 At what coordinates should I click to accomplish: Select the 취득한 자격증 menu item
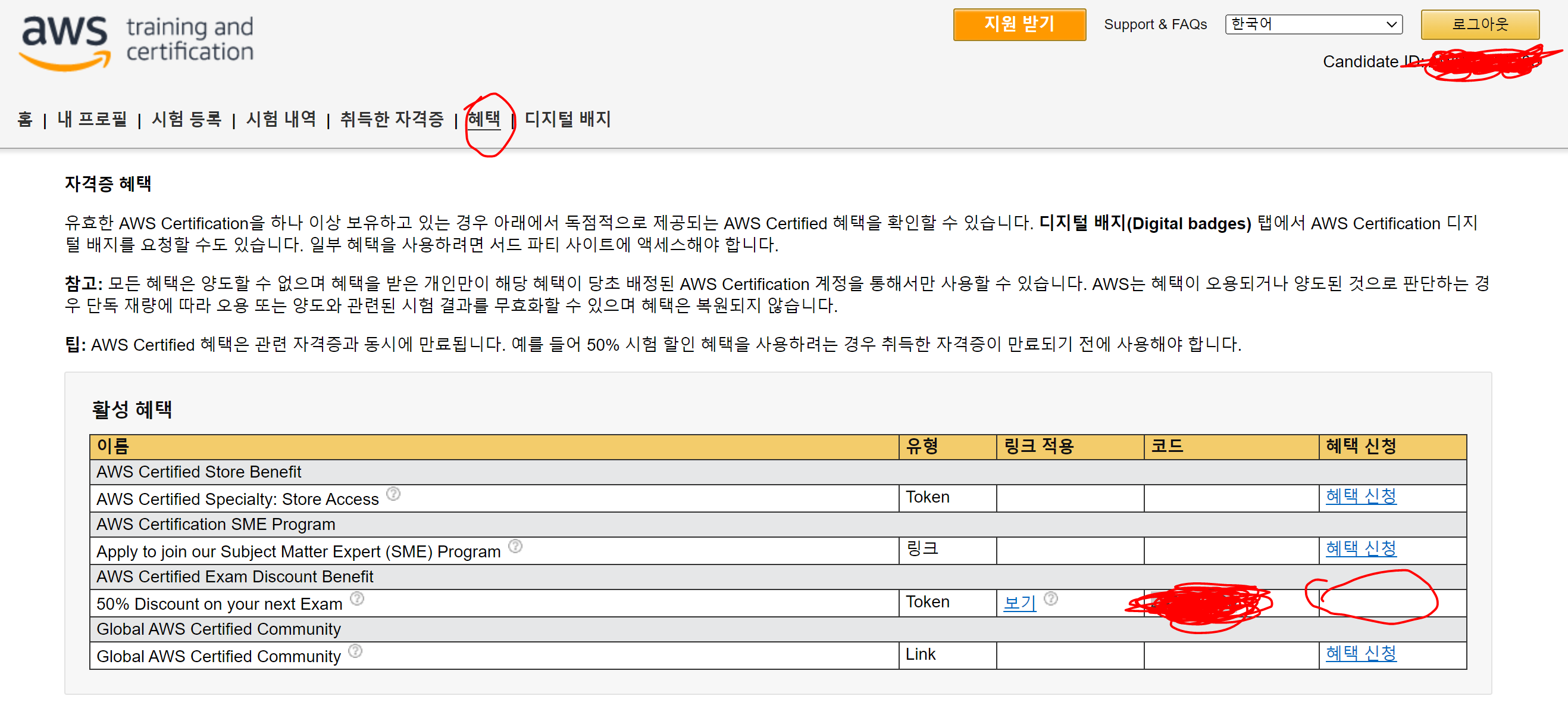[392, 119]
